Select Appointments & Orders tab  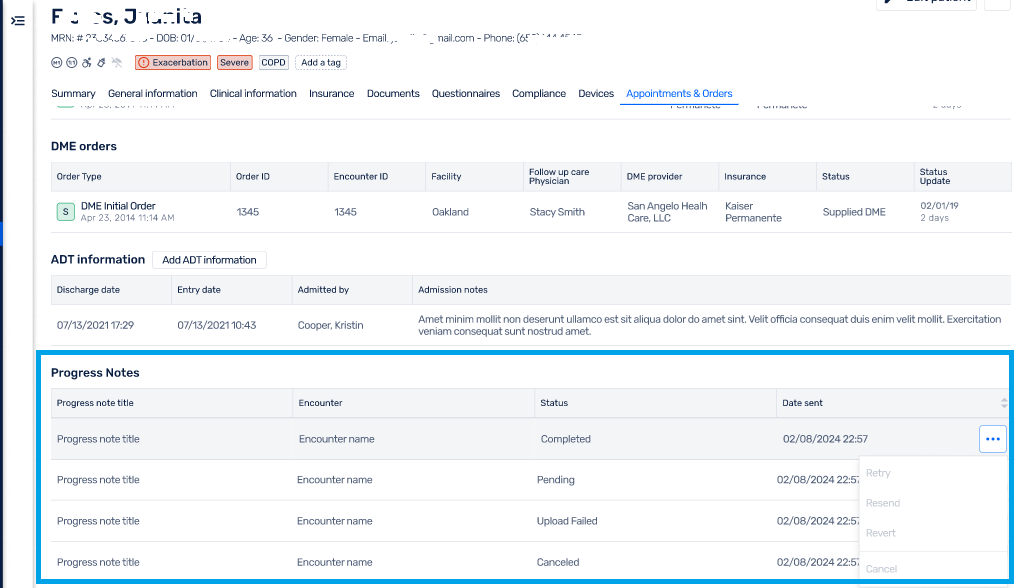tap(679, 93)
